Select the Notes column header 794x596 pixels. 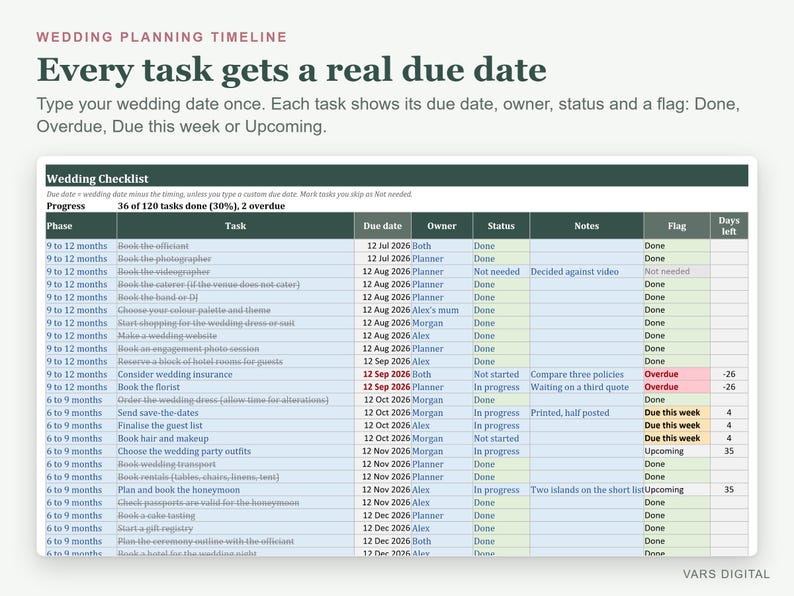586,226
